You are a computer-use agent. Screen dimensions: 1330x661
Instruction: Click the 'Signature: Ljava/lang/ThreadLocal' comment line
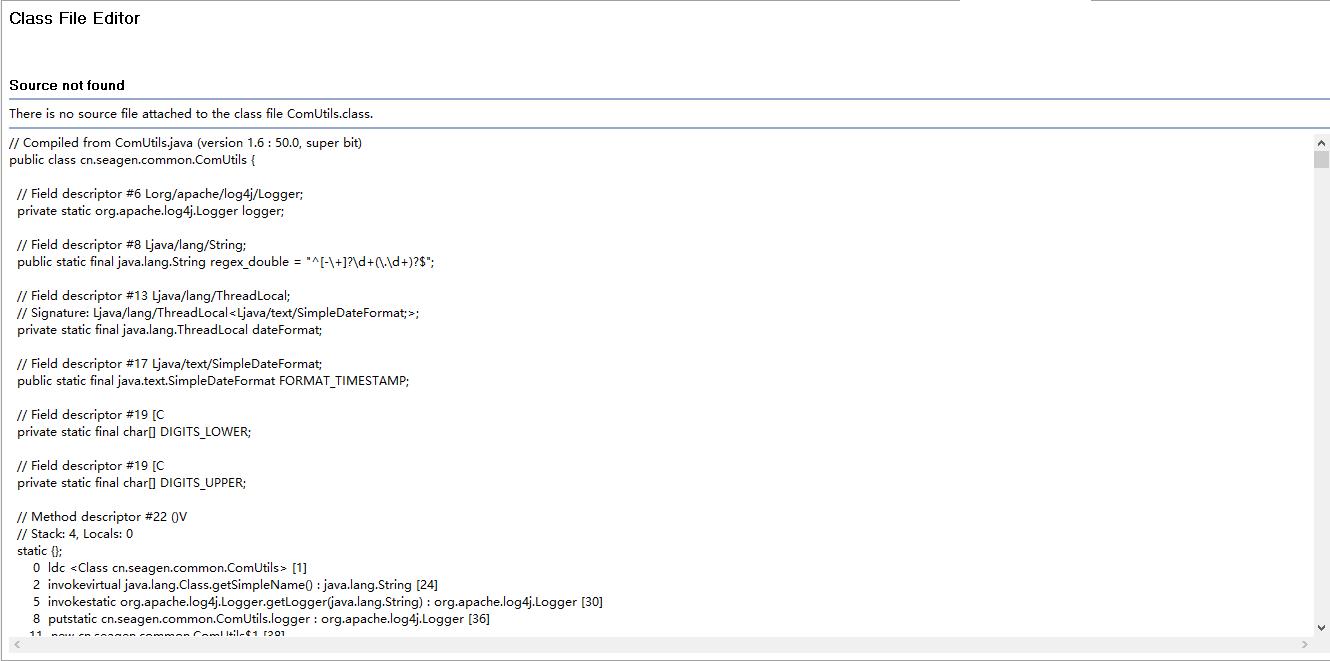218,313
